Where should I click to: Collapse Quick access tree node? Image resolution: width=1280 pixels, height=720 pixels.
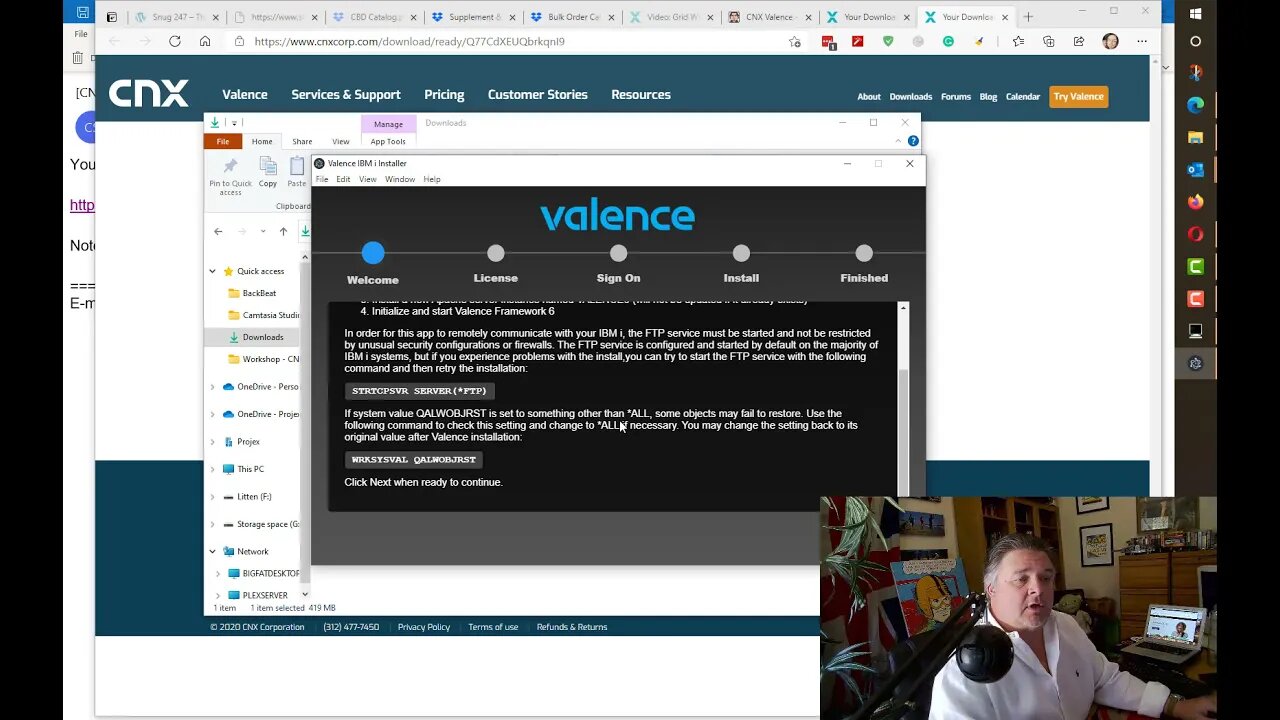212,271
